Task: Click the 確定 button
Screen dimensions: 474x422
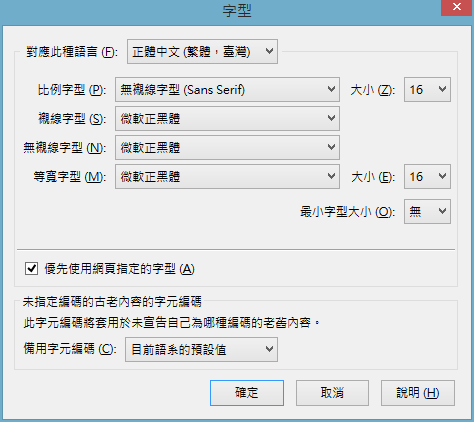Action: click(x=247, y=393)
